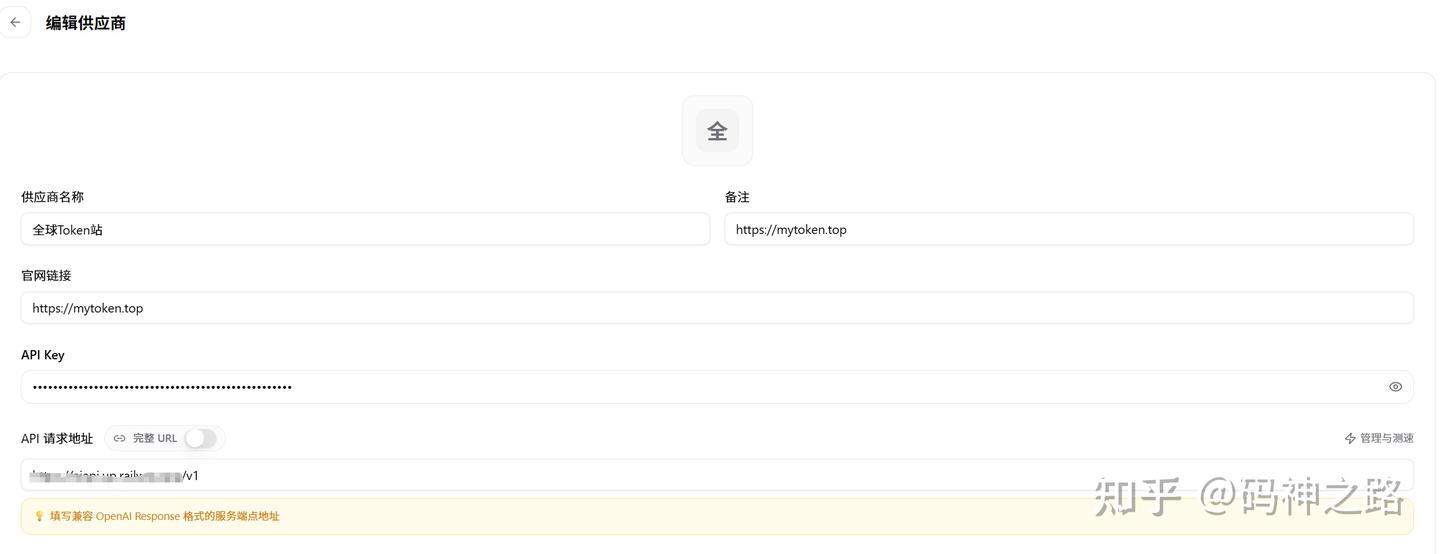
Task: Reveal the API Key with eye icon
Action: (1395, 387)
